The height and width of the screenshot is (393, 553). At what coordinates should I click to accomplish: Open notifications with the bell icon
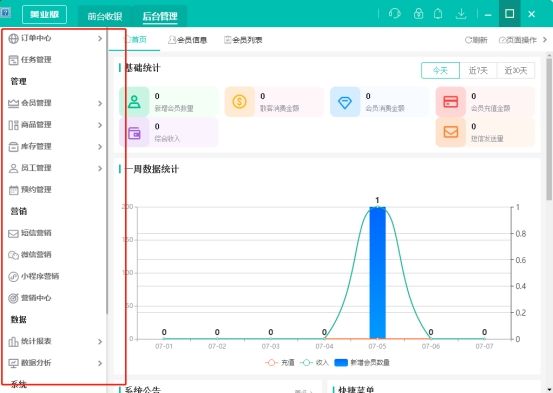pos(438,14)
